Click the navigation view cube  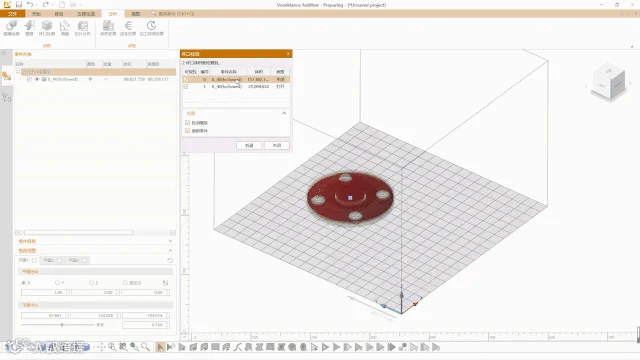[x=609, y=82]
